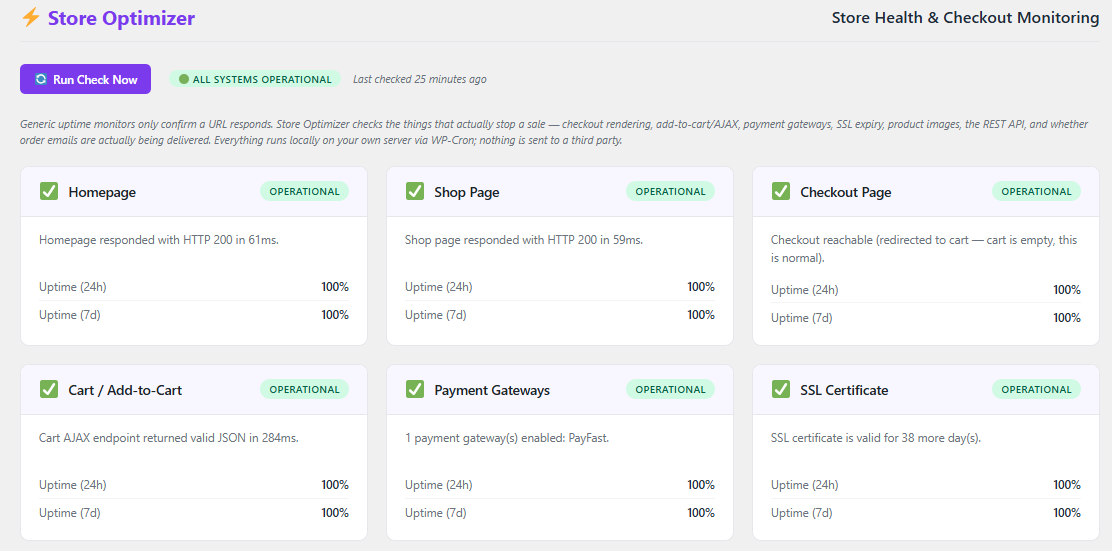Screen dimensions: 1112x551
Task: Click Uptime (7d) label in Cart / Add-to-Cart card
Action: (70, 512)
